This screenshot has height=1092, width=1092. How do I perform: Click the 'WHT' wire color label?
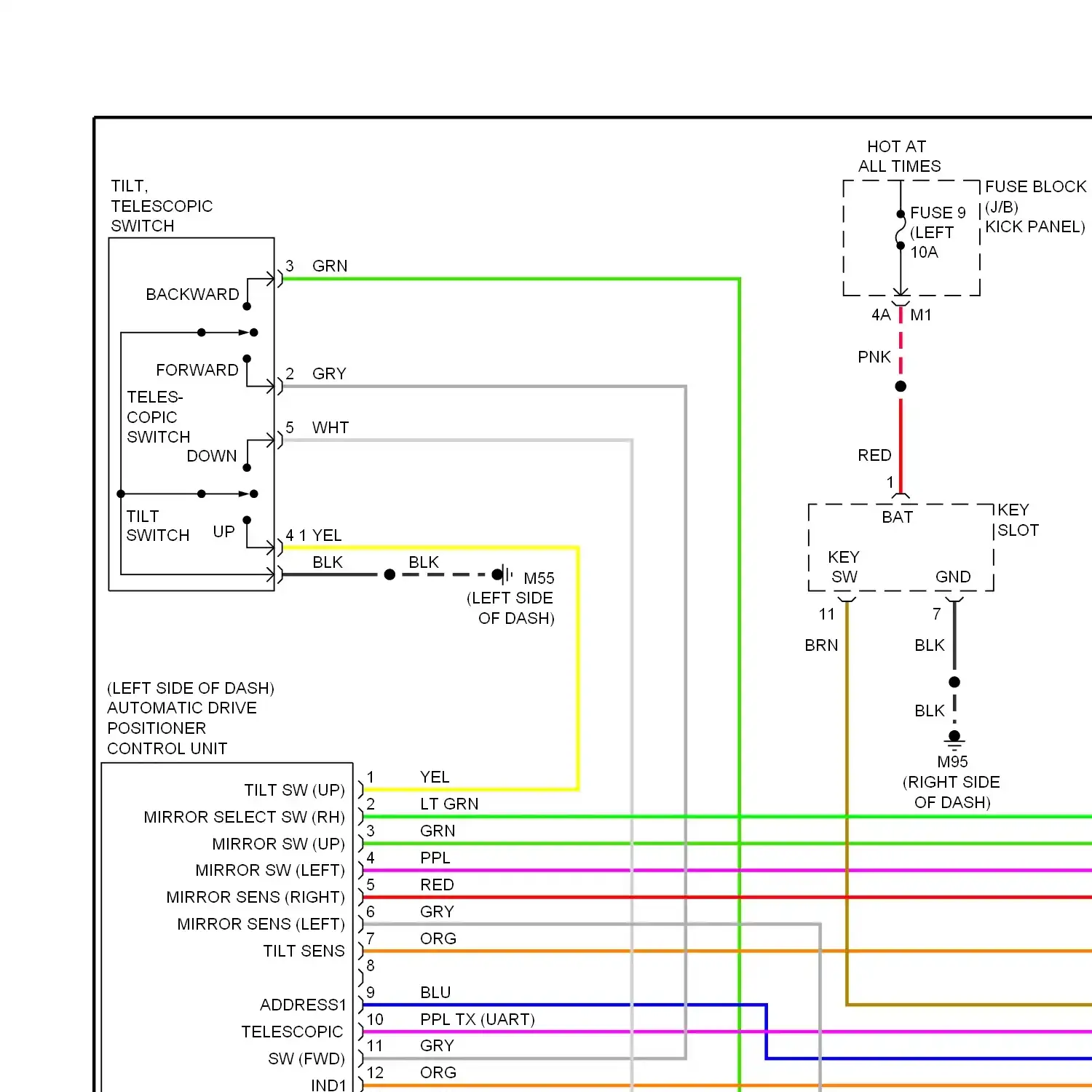tap(331, 427)
